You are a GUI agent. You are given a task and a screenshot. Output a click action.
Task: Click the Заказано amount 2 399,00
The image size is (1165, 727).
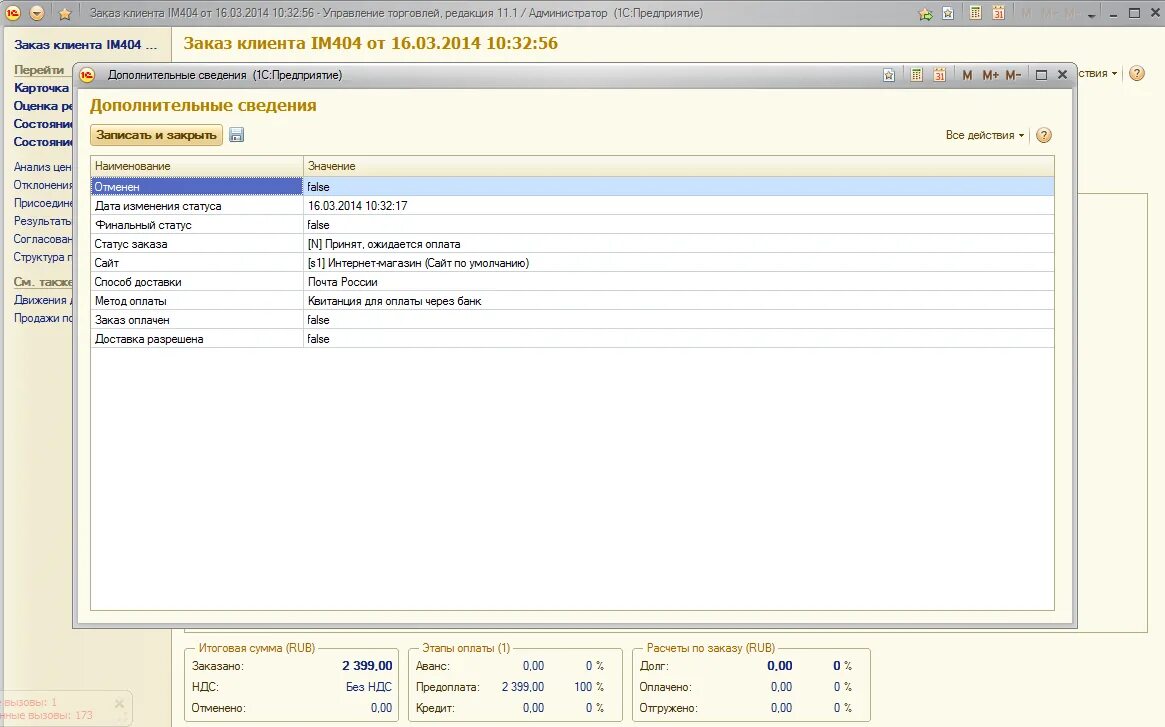(367, 666)
